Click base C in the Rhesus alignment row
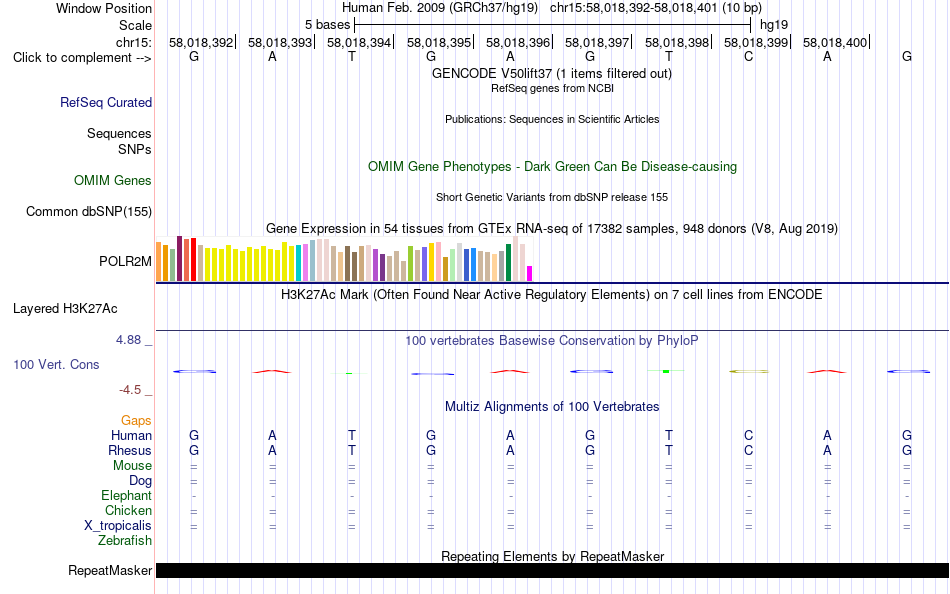Screen dimensions: 950x594 click(748, 450)
